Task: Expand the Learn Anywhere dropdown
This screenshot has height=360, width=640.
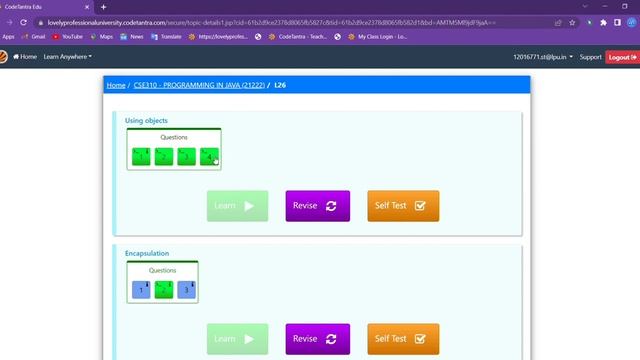Action: (x=67, y=57)
